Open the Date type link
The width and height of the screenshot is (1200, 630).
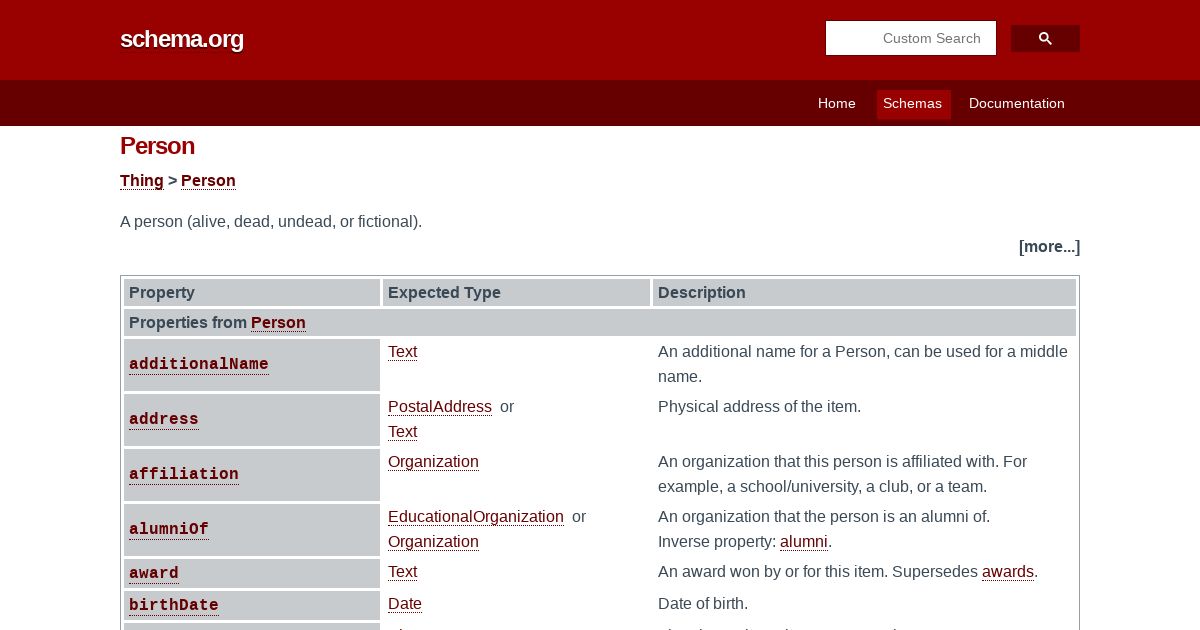[405, 604]
